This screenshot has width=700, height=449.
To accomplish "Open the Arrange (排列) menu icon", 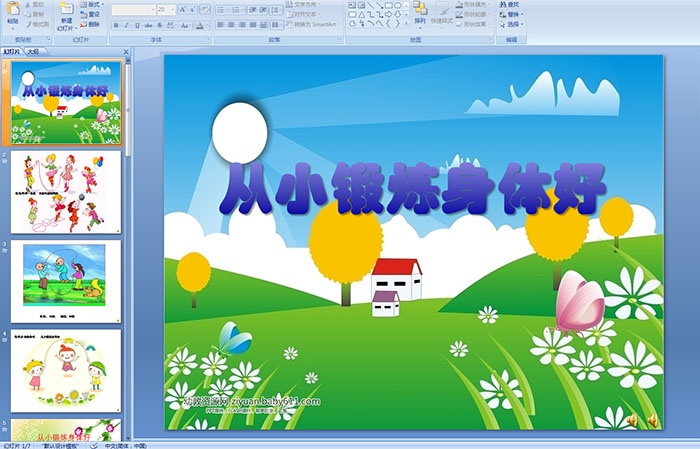I will [x=420, y=8].
